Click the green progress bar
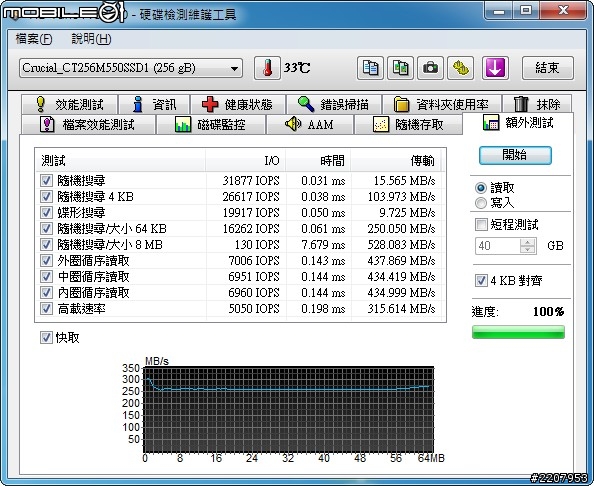Viewport: 594px width, 486px height. click(x=518, y=332)
